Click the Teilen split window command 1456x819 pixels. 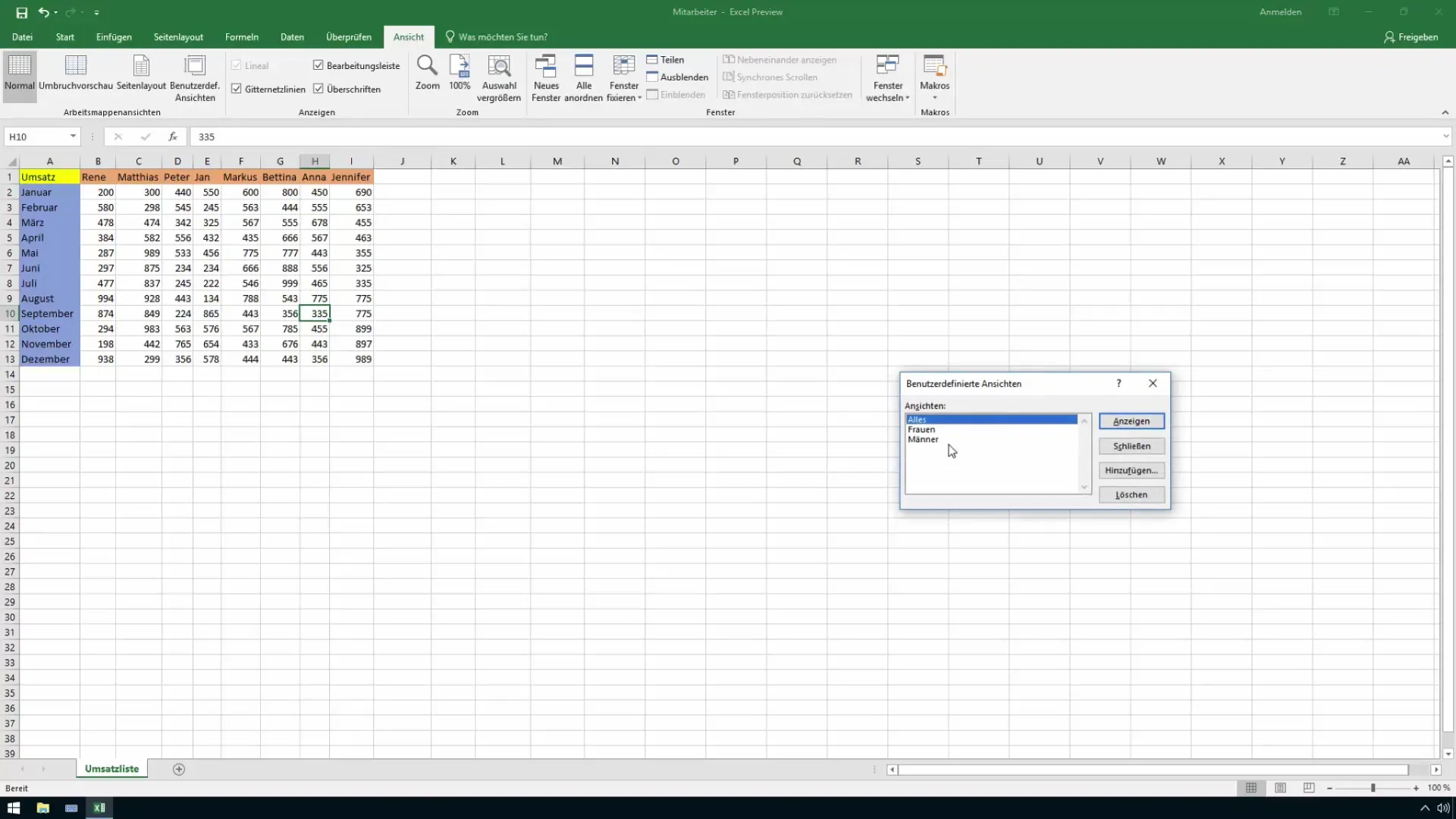point(665,60)
